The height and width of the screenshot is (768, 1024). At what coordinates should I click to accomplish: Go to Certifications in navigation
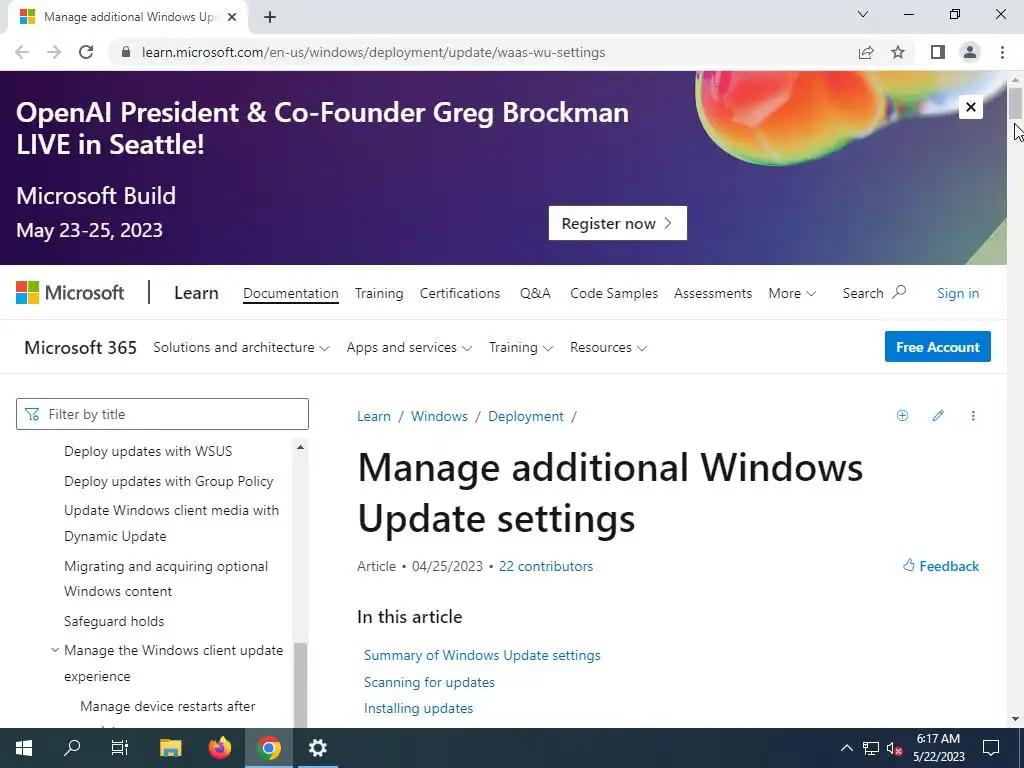tap(460, 293)
